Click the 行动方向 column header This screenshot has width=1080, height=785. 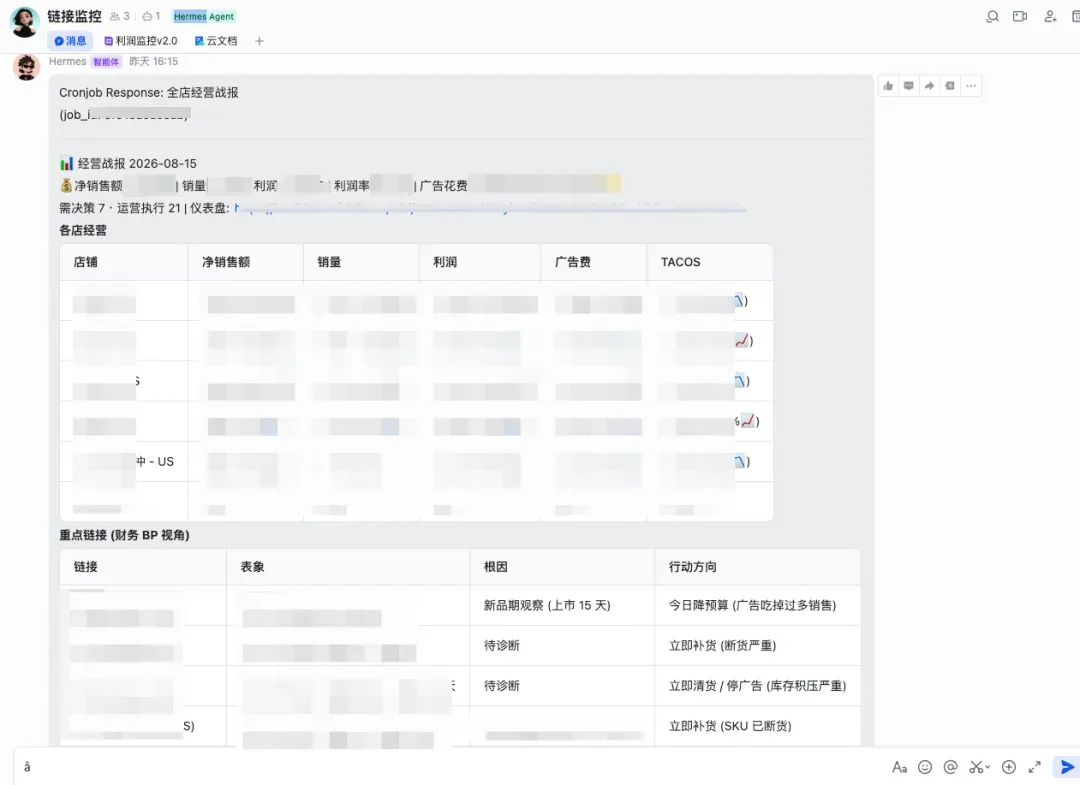693,567
